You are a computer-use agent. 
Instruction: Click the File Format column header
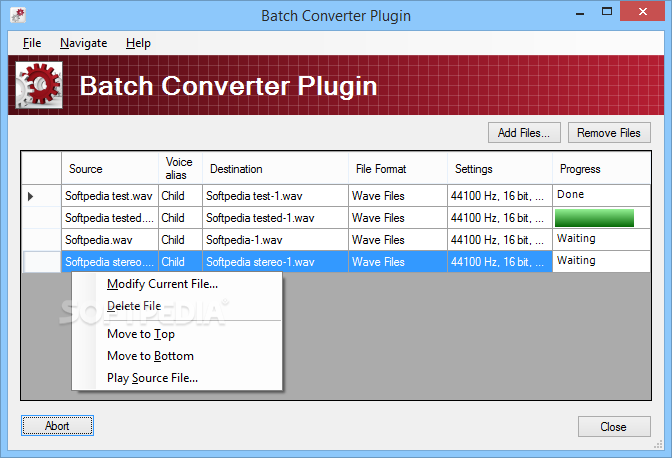pos(398,168)
